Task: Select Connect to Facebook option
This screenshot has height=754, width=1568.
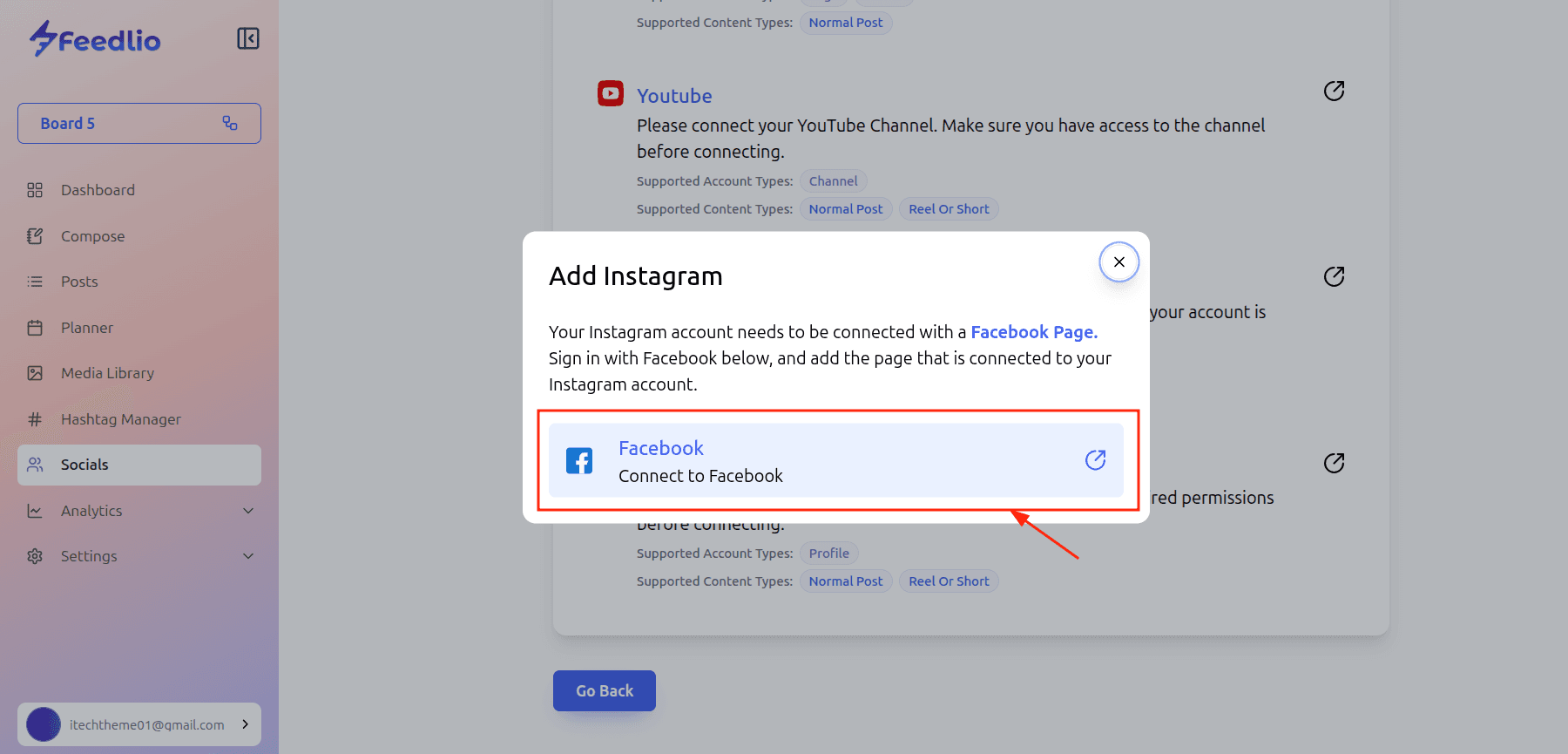Action: pyautogui.click(x=700, y=476)
